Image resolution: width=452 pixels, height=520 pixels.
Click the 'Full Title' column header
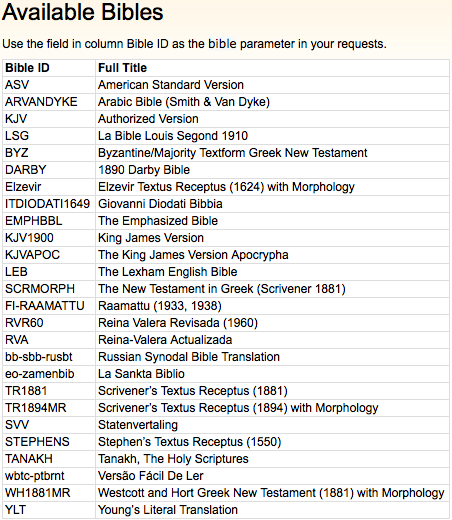click(x=122, y=68)
